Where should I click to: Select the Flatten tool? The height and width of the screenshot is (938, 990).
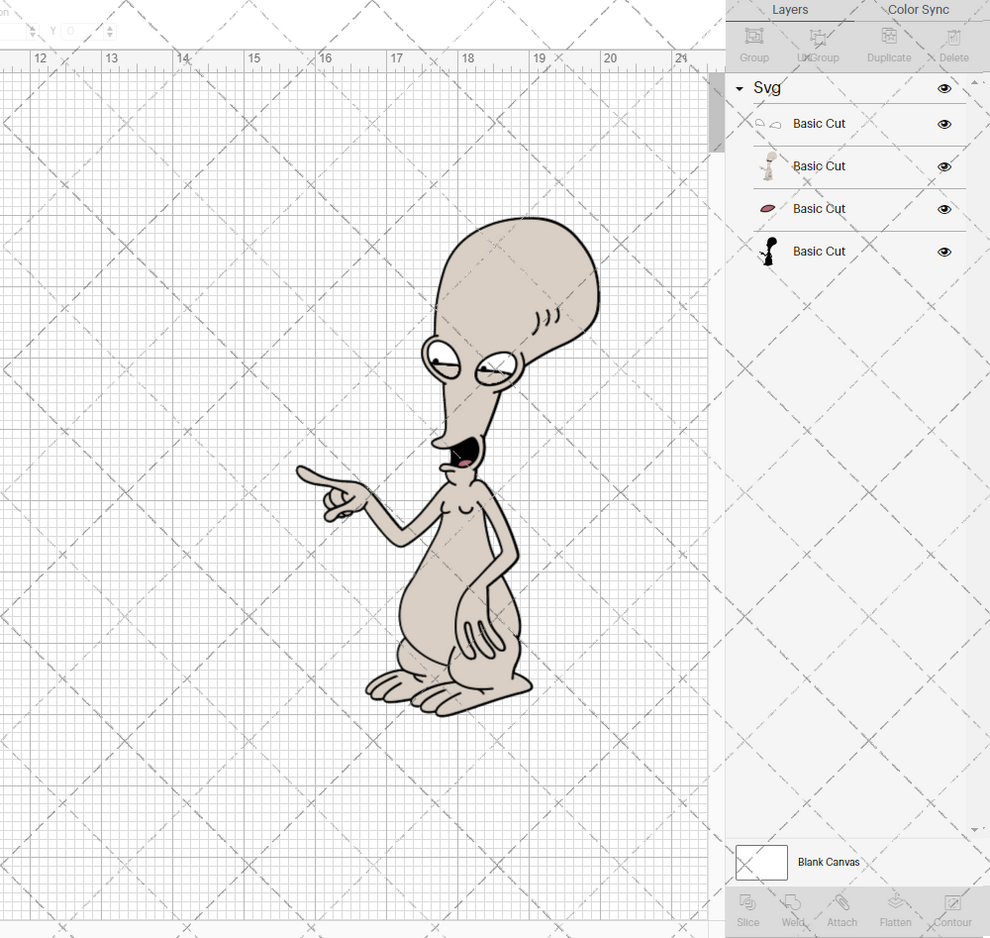pos(895,910)
